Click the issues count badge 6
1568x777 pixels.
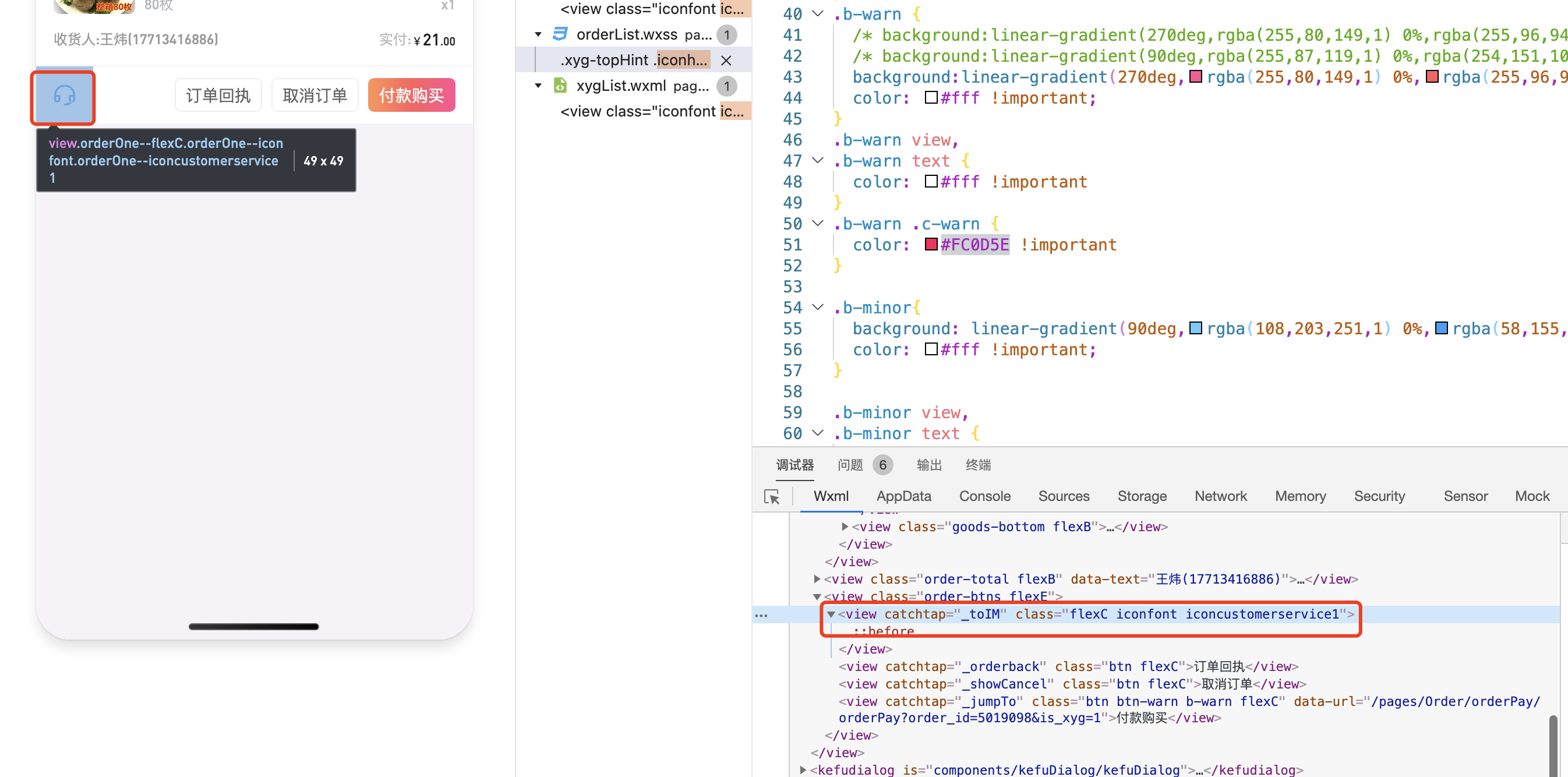coord(882,465)
